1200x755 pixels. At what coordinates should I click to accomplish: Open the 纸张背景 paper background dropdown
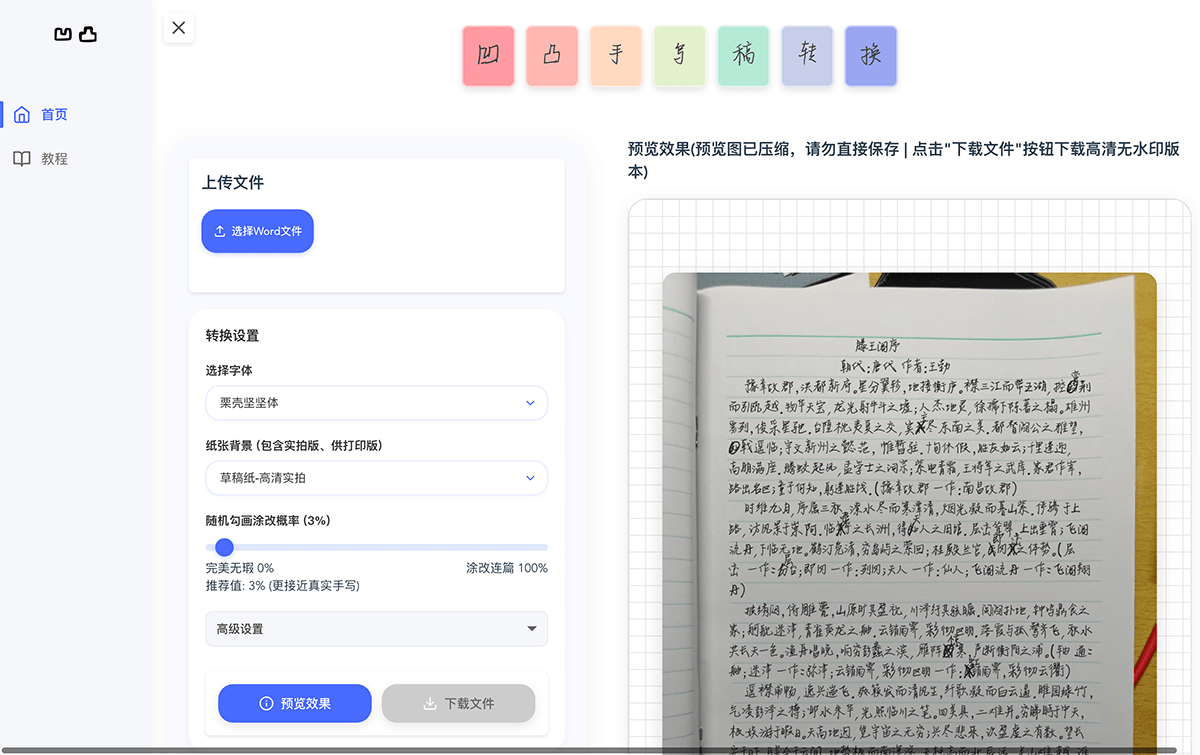(x=376, y=478)
